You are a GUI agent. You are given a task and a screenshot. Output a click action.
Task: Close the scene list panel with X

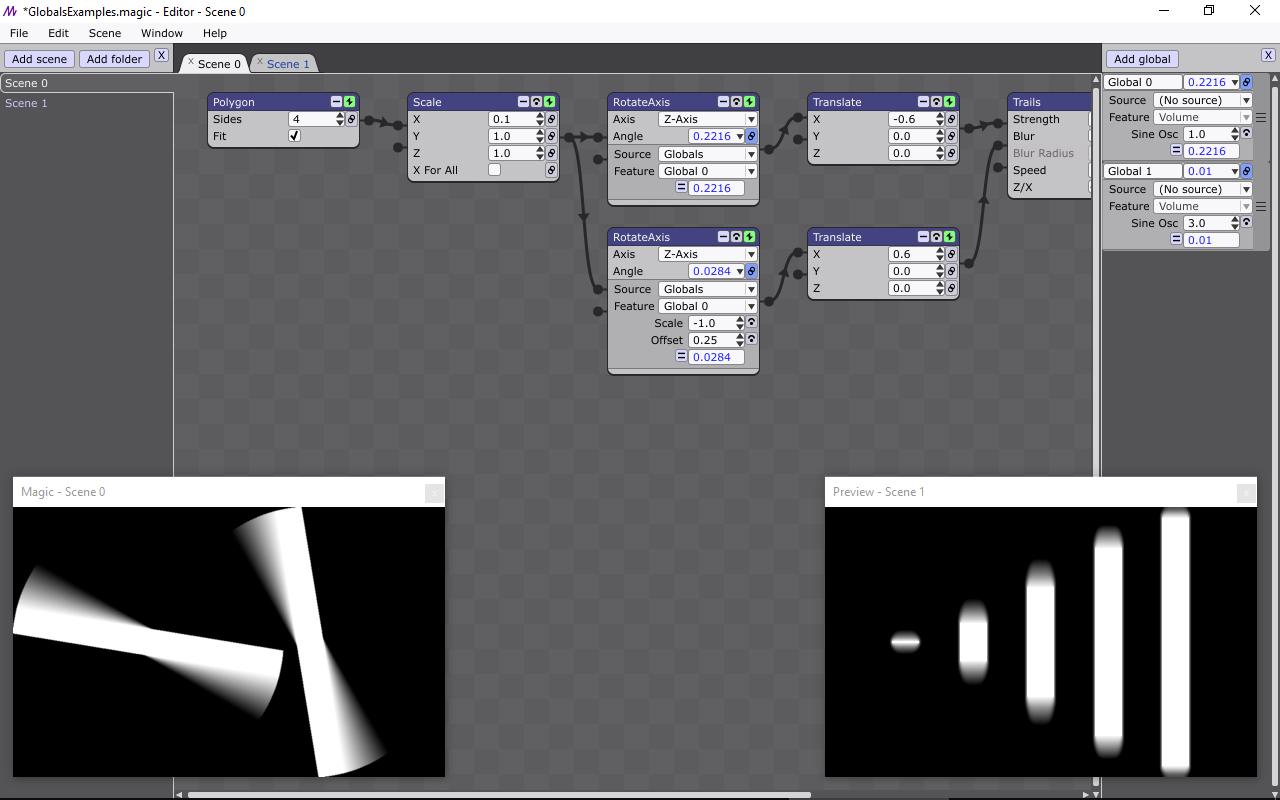click(161, 56)
